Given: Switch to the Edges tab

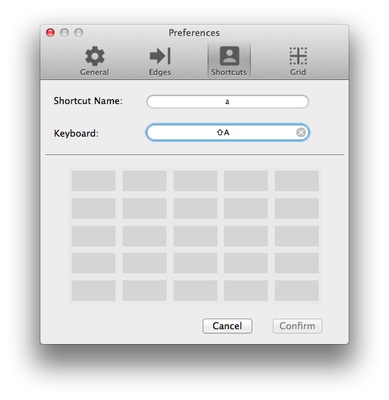Looking at the screenshot, I should point(160,61).
